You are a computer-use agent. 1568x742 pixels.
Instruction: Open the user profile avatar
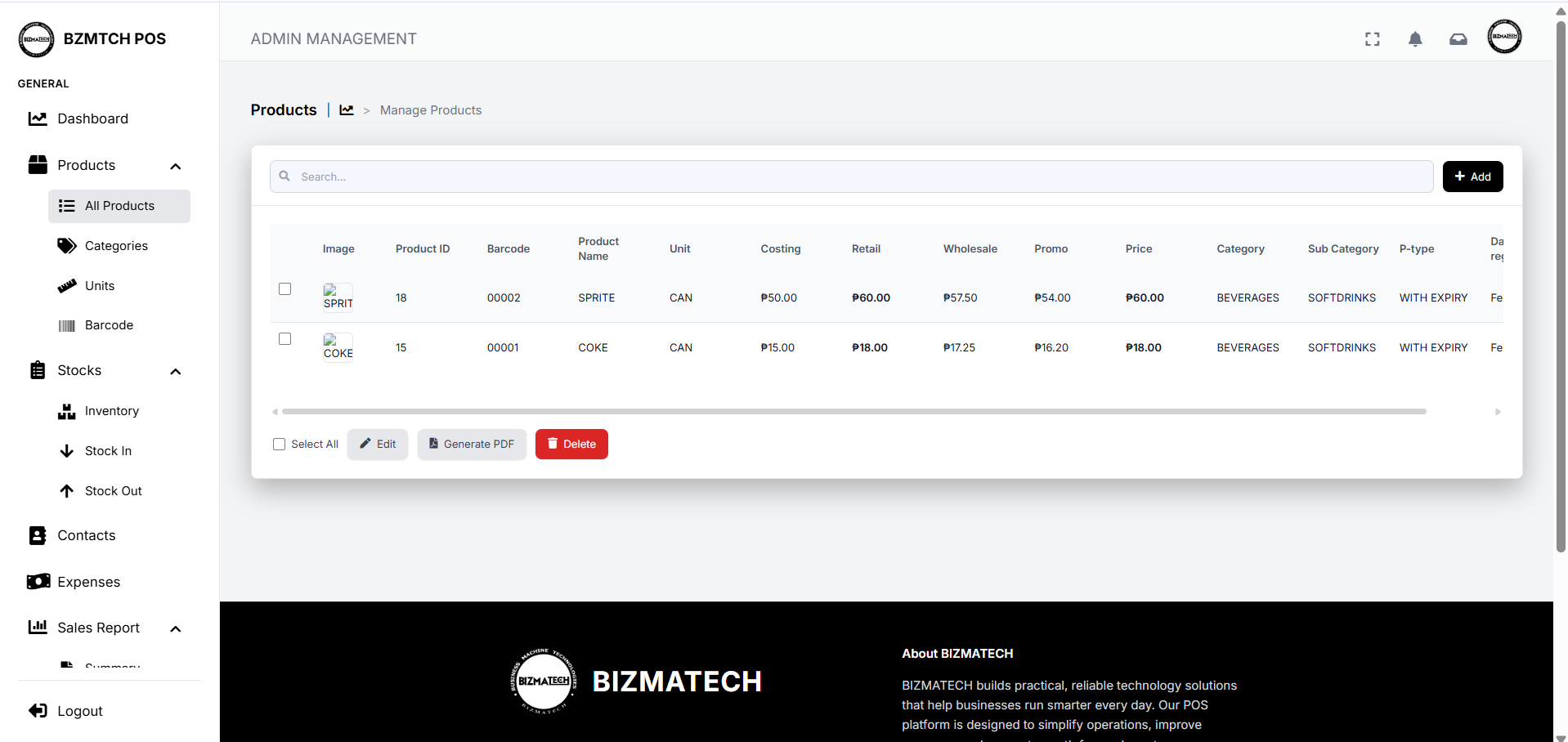point(1503,37)
